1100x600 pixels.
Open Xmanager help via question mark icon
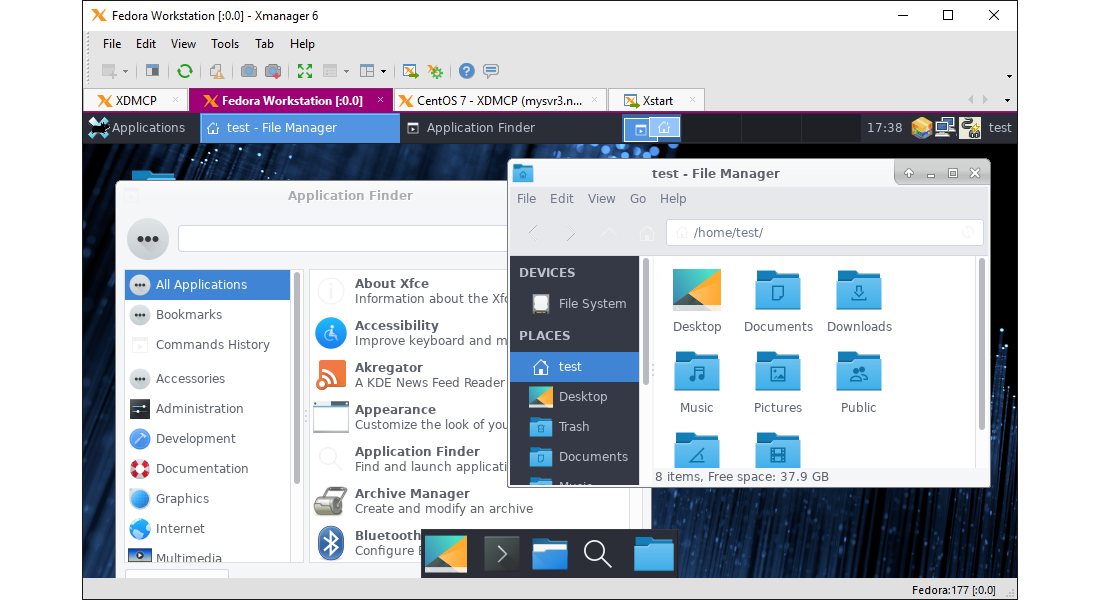[x=466, y=71]
